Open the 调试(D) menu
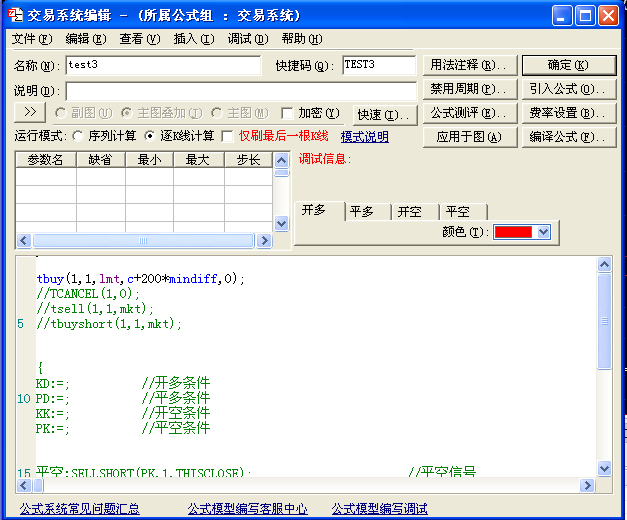627x520 pixels. (247, 39)
